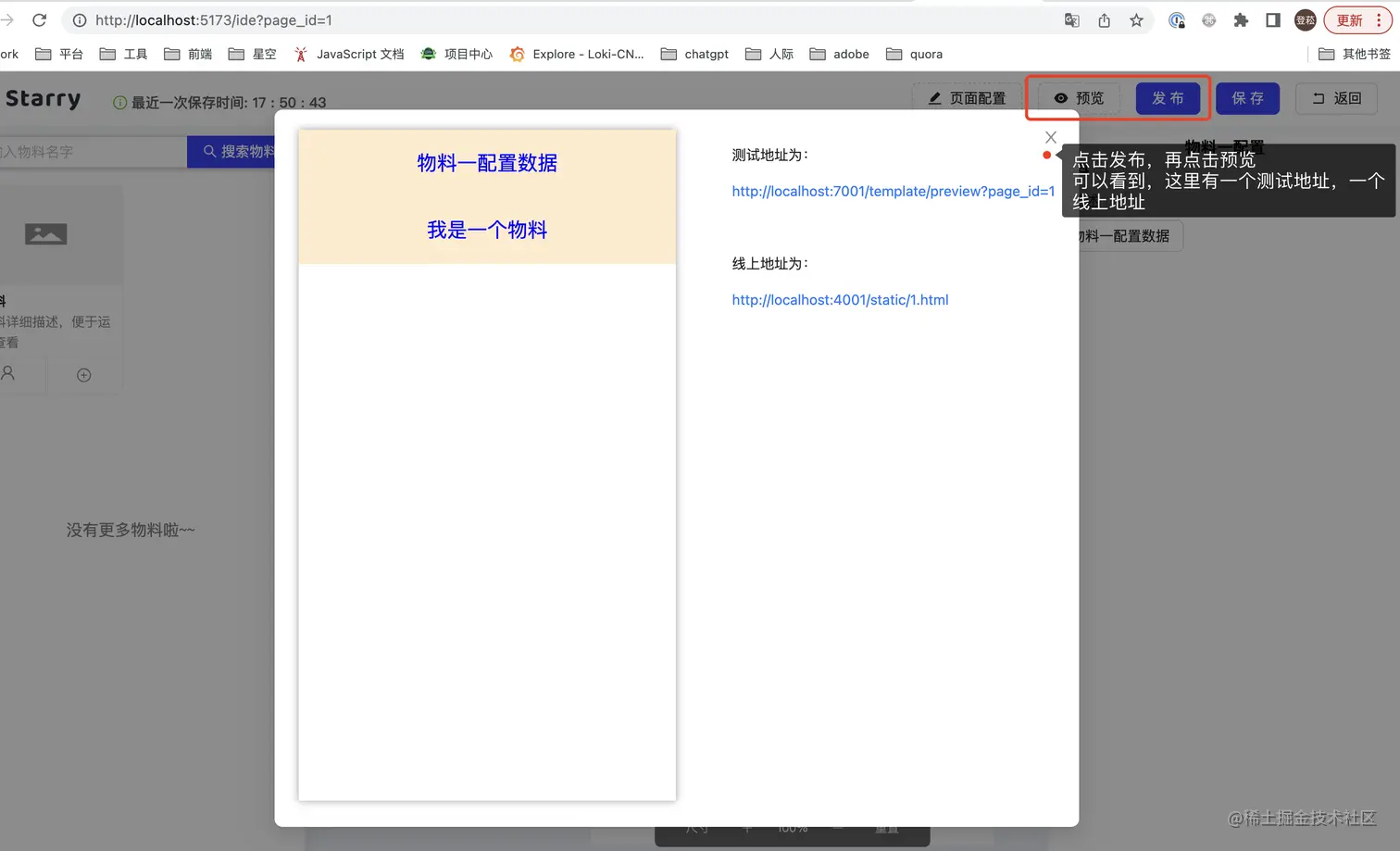Open the translate page icon

1072,20
